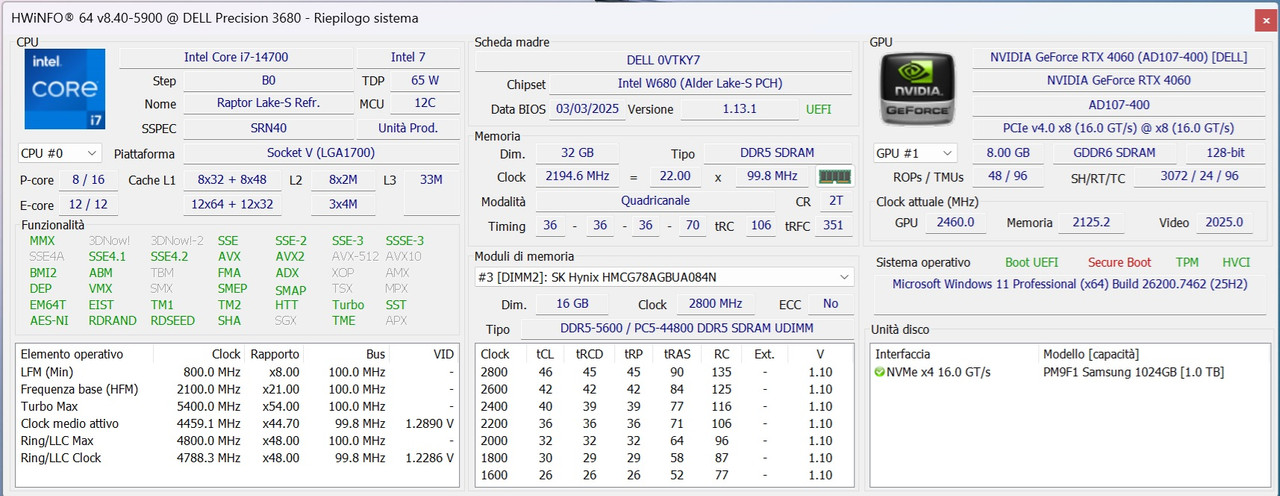The height and width of the screenshot is (496, 1280).
Task: Click the 8.00 GB video memory field
Action: 1008,153
